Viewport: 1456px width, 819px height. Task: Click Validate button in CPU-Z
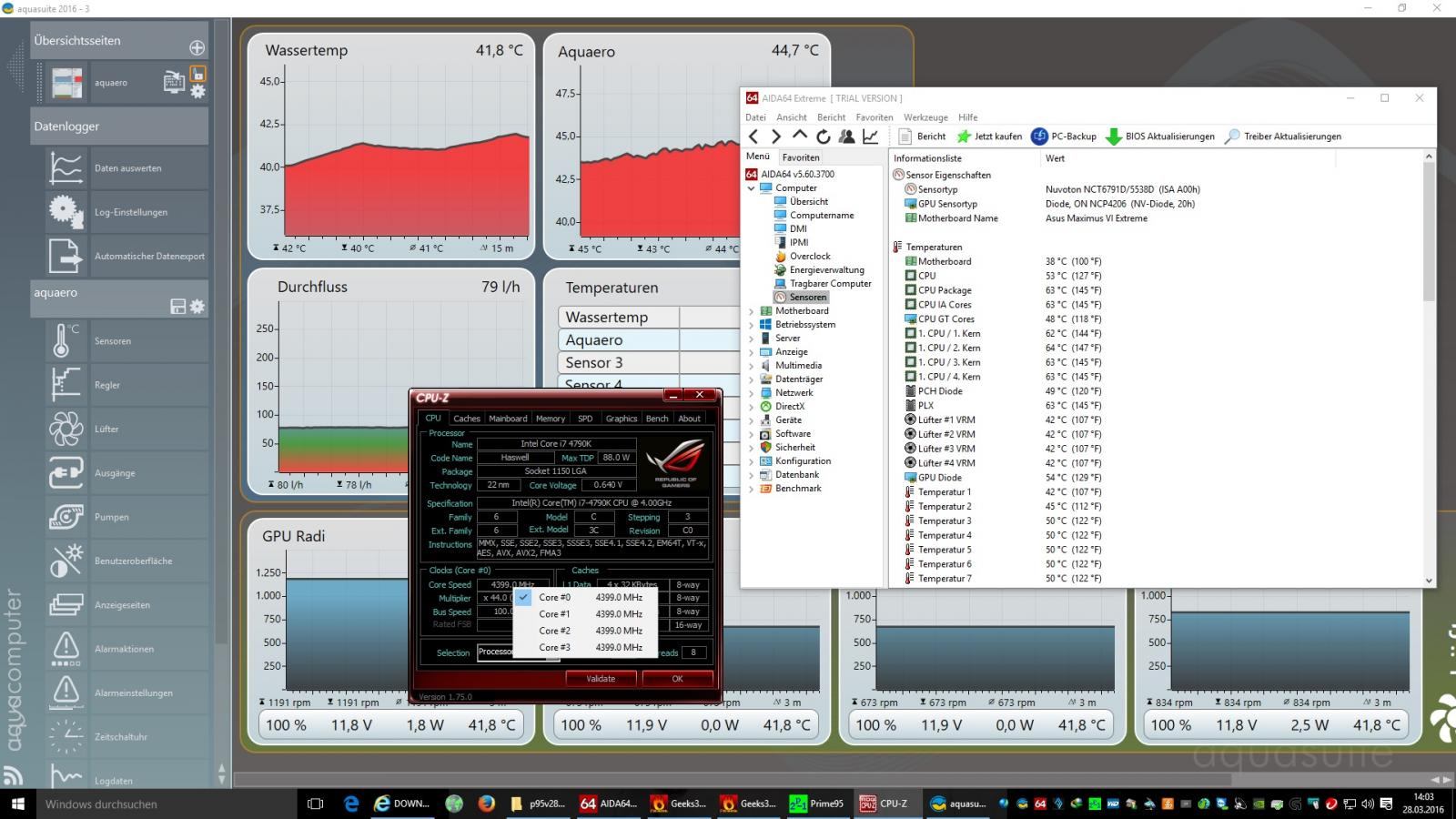tap(601, 679)
